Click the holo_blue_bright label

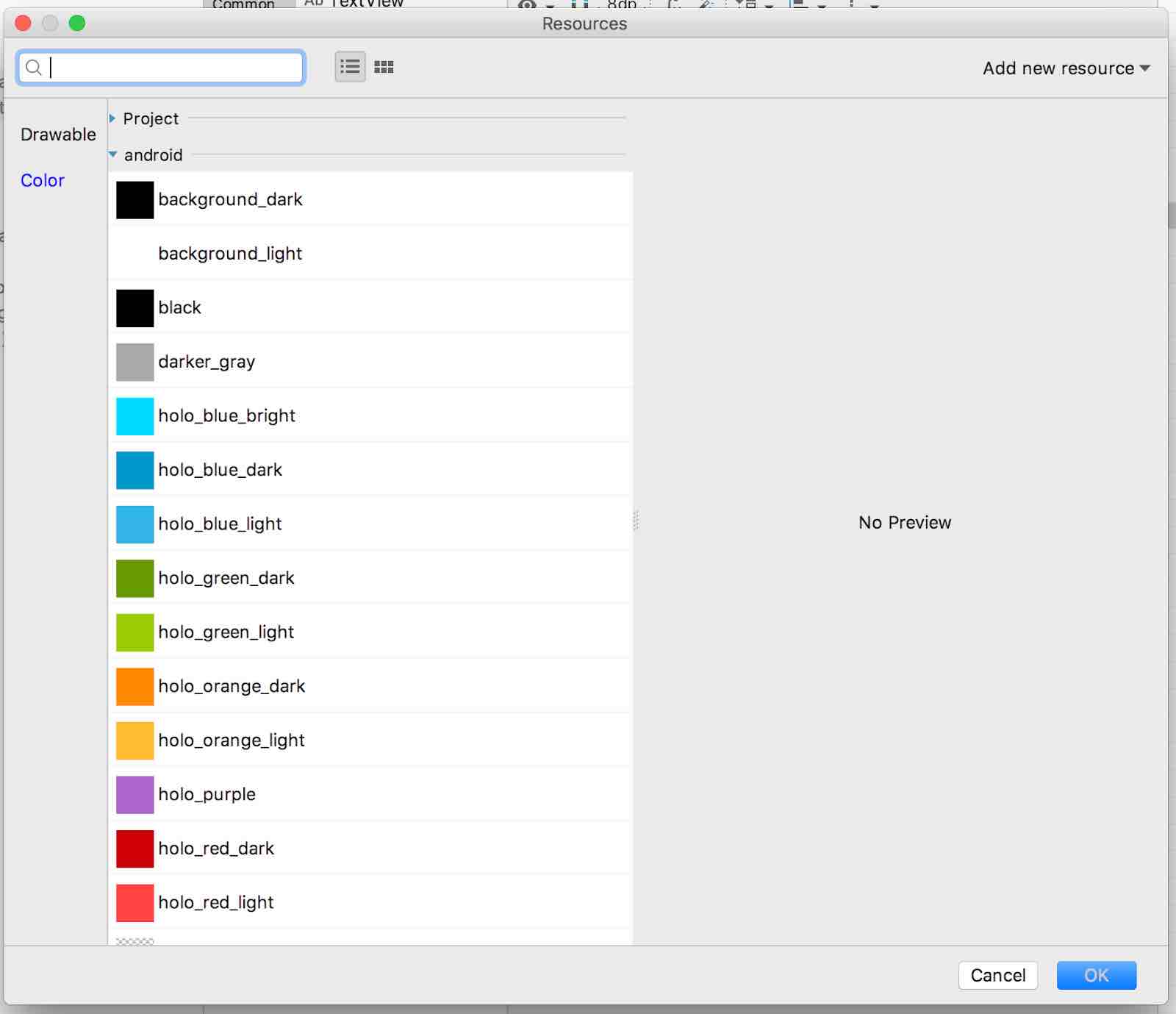tap(226, 415)
